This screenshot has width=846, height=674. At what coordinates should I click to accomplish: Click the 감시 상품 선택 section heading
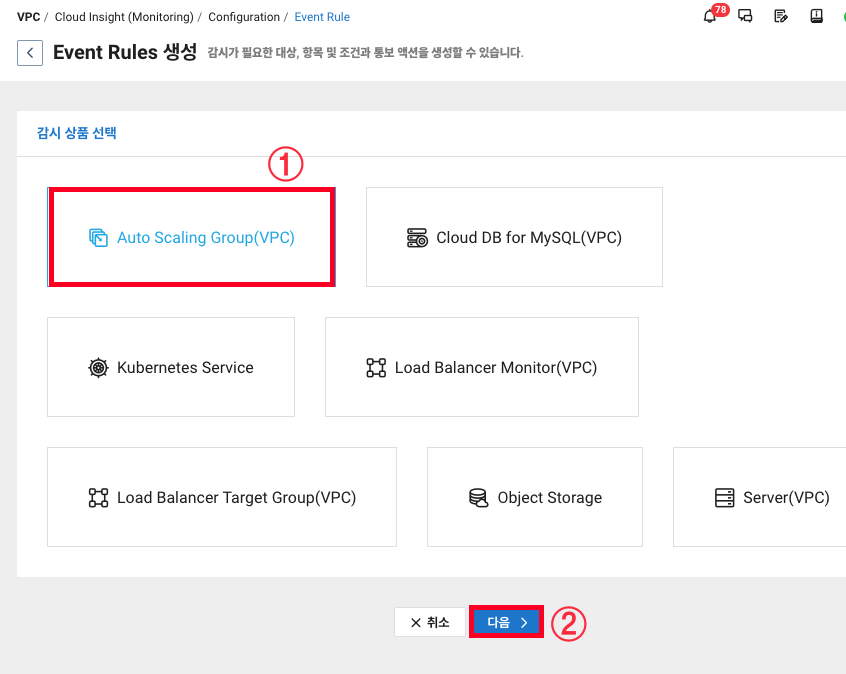77,133
